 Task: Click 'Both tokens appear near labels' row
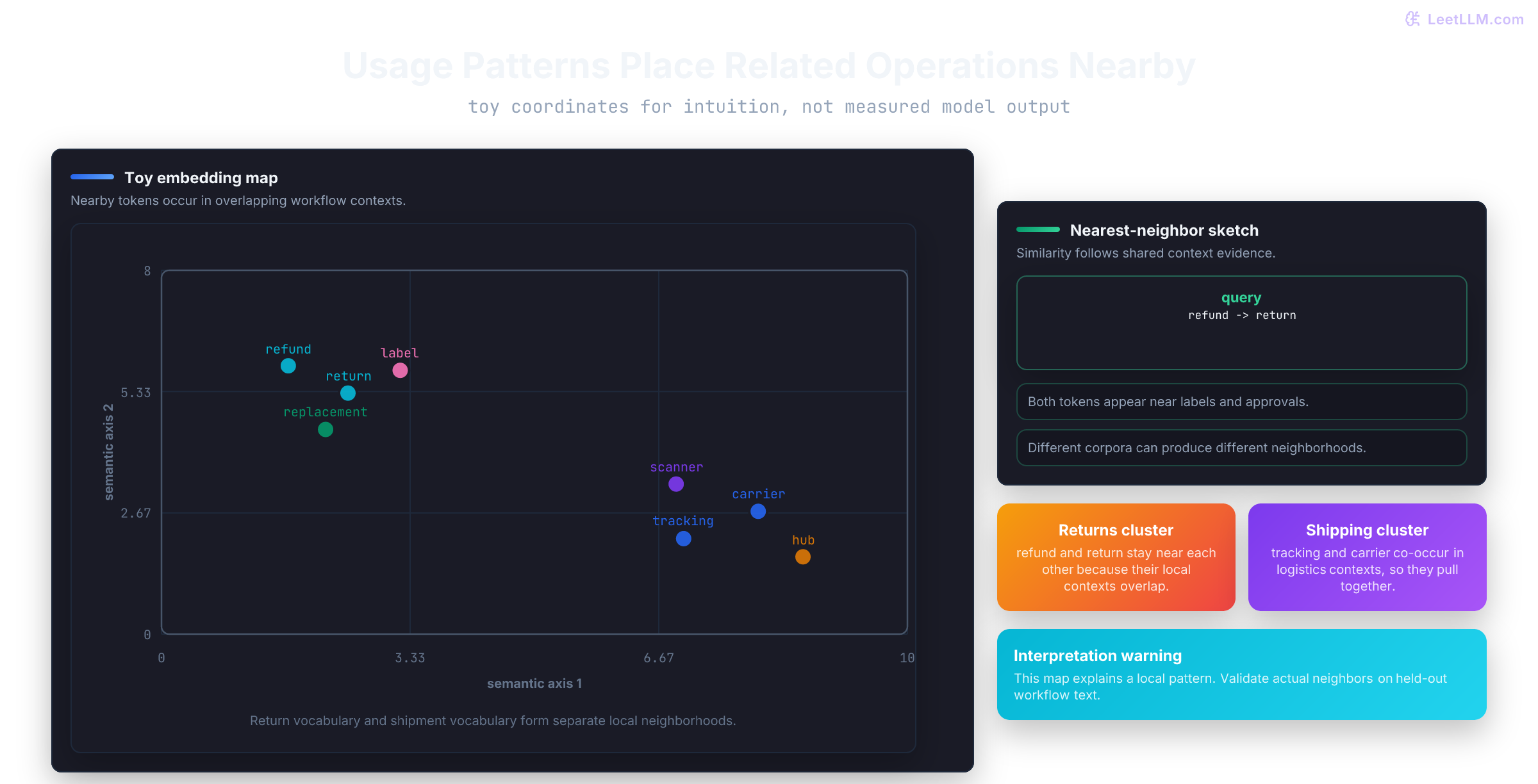point(1241,402)
